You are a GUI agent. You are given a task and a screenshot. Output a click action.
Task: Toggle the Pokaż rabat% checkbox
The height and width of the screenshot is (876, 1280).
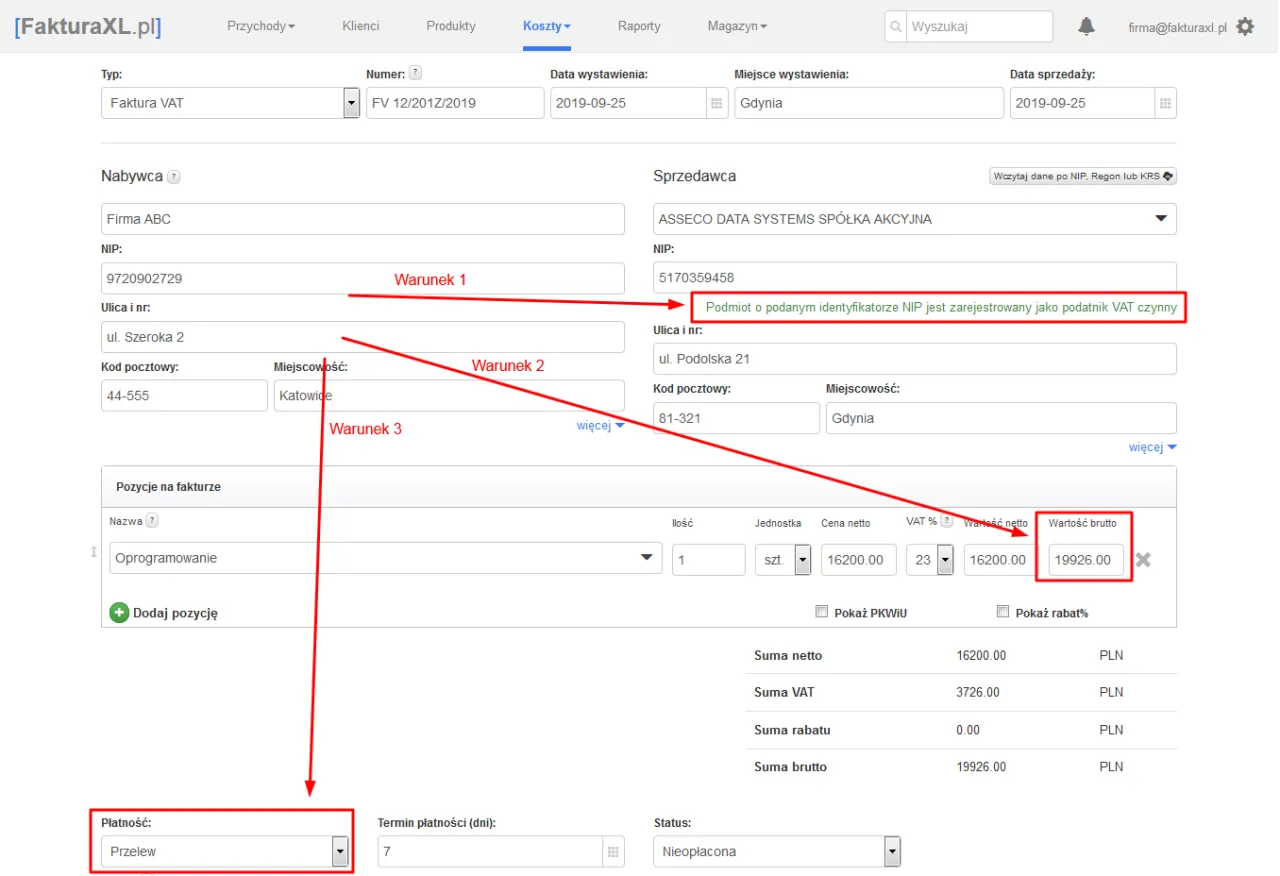1003,612
